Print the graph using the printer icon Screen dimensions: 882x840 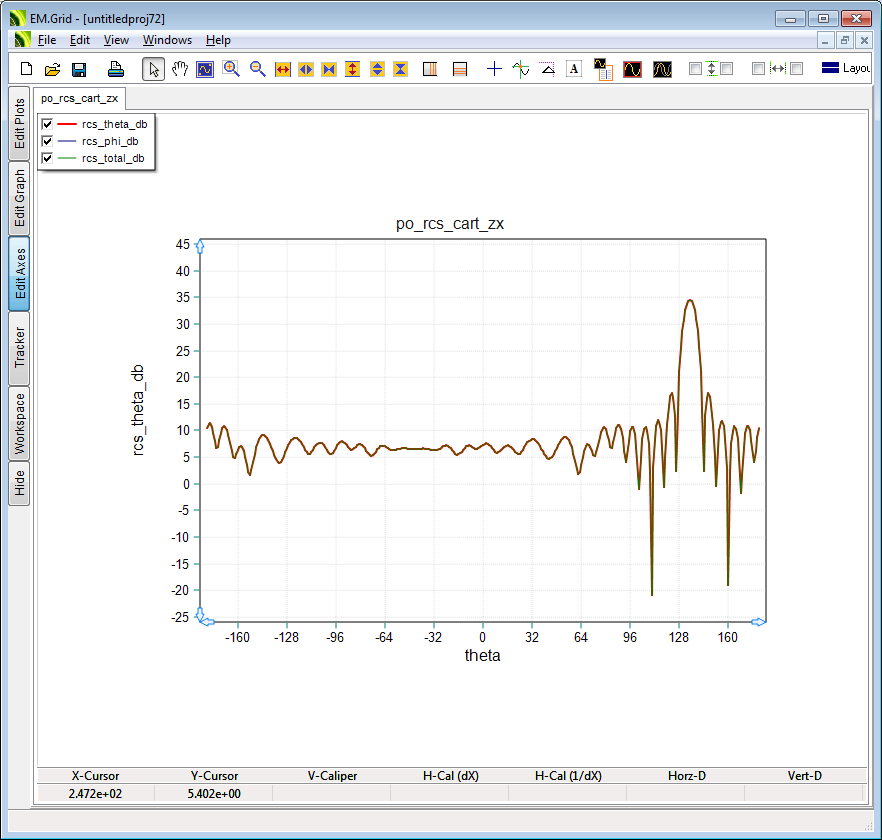(x=115, y=69)
